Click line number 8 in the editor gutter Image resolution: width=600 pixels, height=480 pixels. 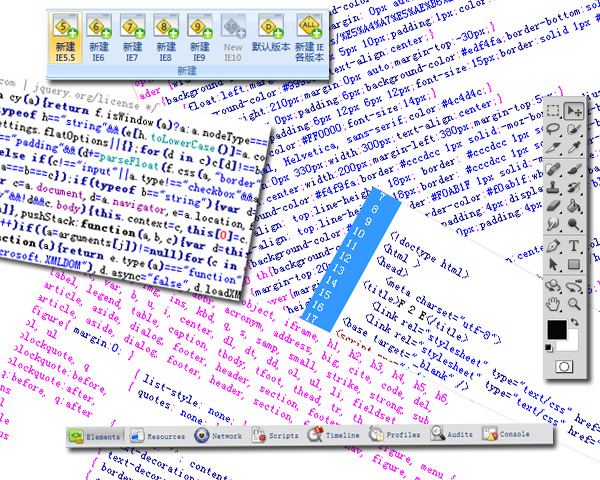tap(374, 209)
